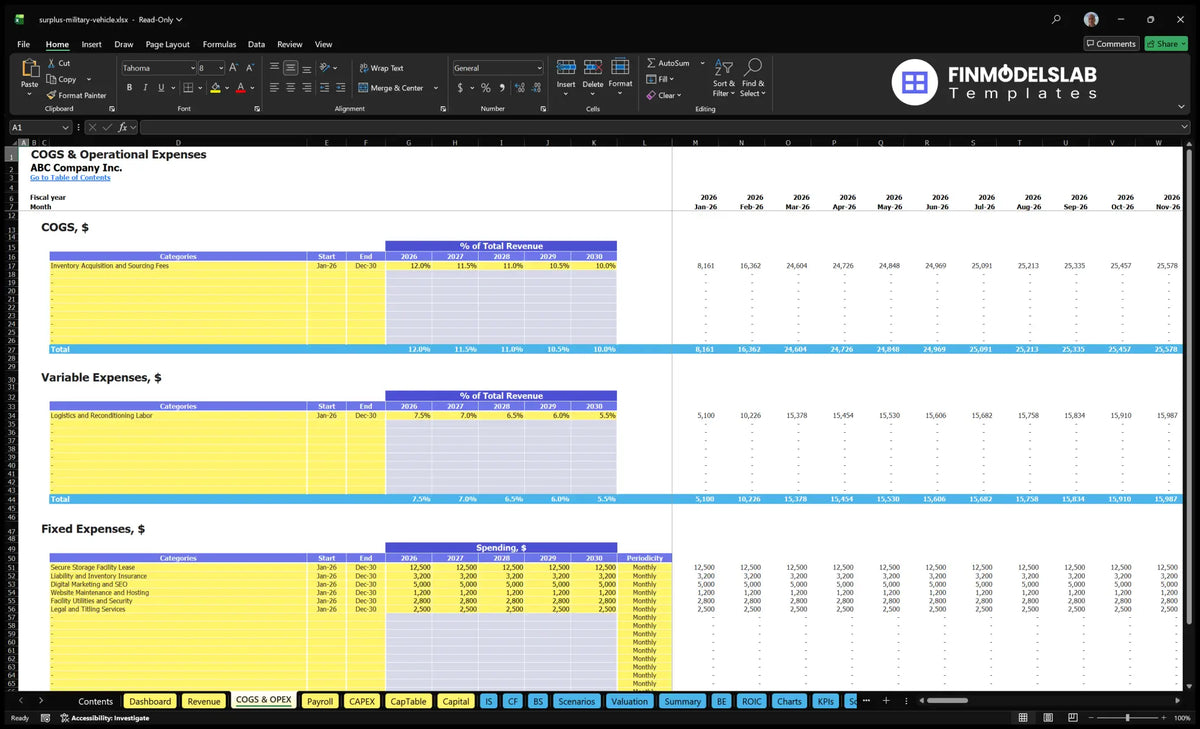Top align cell content
The width and height of the screenshot is (1200, 729).
tap(274, 68)
